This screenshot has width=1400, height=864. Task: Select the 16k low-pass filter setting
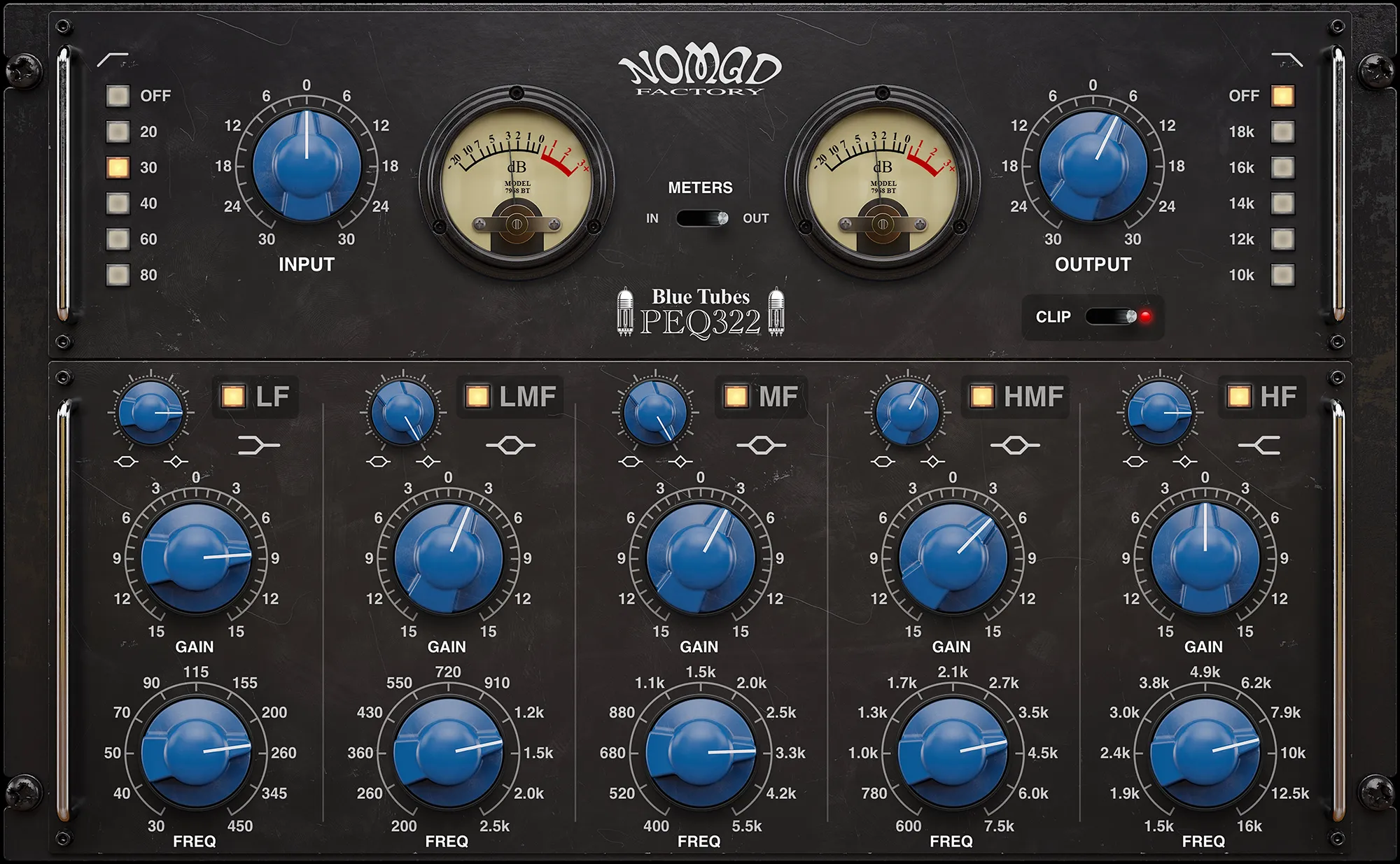pos(1284,167)
